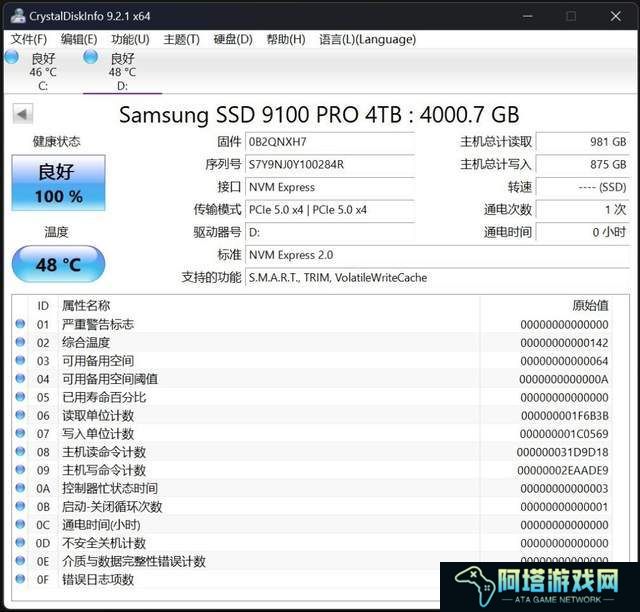Click the standard field NVM Express 2.0
Viewport: 640px width, 612px height.
[438, 255]
